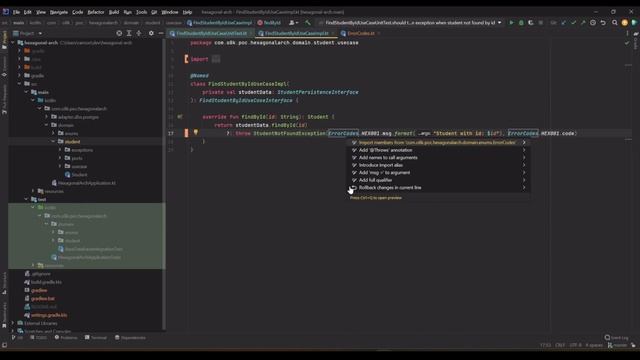The height and width of the screenshot is (360, 640).
Task: Open the Problems tool window
Action: [x=66, y=338]
